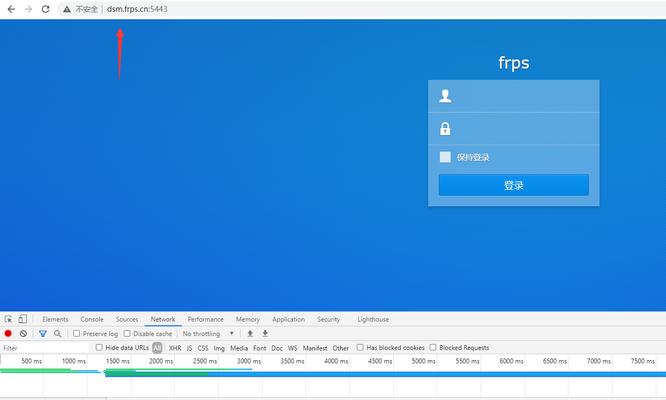
Task: Filter requests by JS
Action: click(x=189, y=348)
